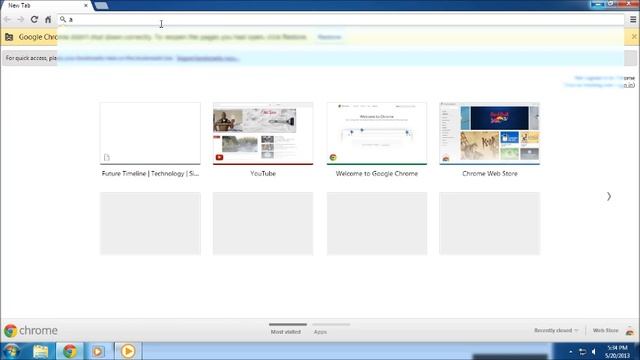Click the 'YouTube' tile label
This screenshot has height=360, width=640.
click(263, 173)
